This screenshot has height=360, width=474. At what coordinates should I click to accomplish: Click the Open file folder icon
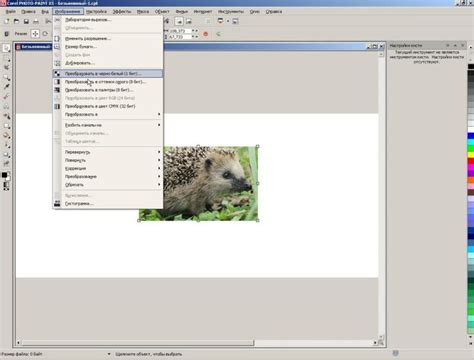tap(16, 21)
